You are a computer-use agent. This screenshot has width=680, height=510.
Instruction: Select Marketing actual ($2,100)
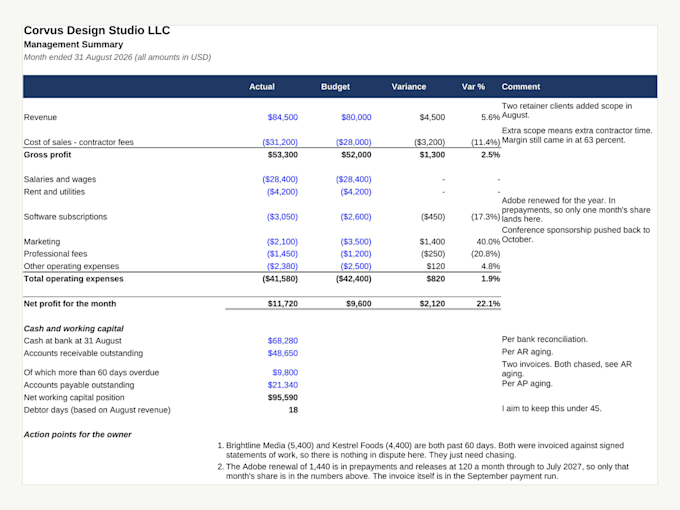(282, 242)
